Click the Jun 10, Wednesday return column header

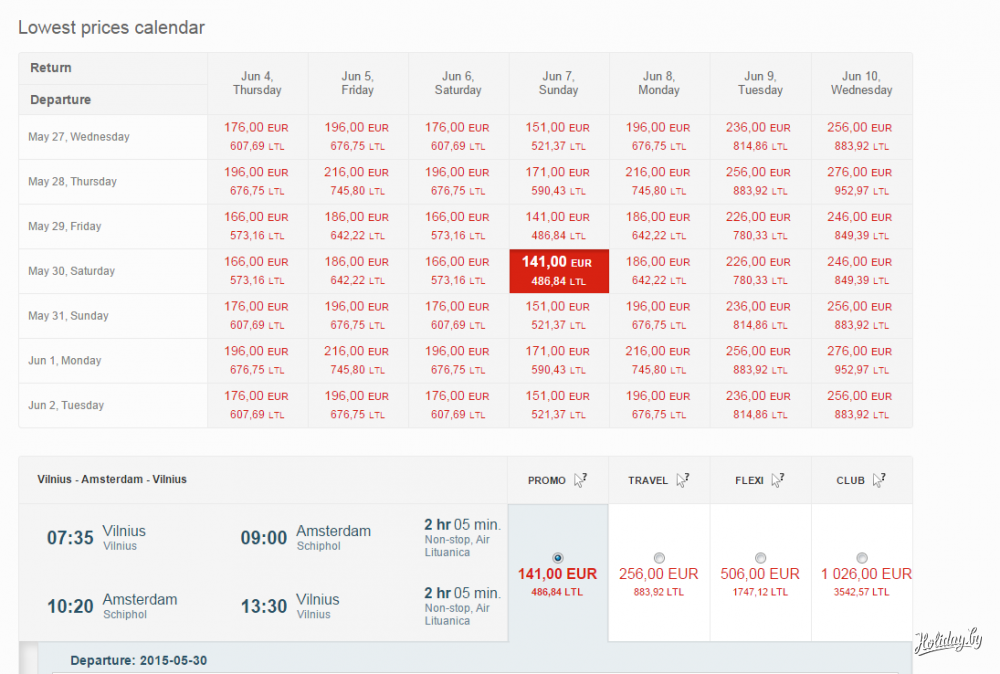pyautogui.click(x=860, y=83)
